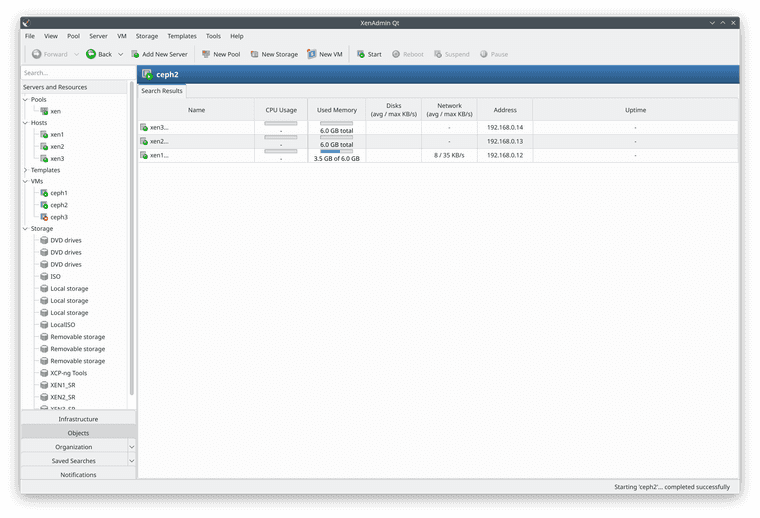Click the Add New Server toolbar icon

click(x=136, y=54)
